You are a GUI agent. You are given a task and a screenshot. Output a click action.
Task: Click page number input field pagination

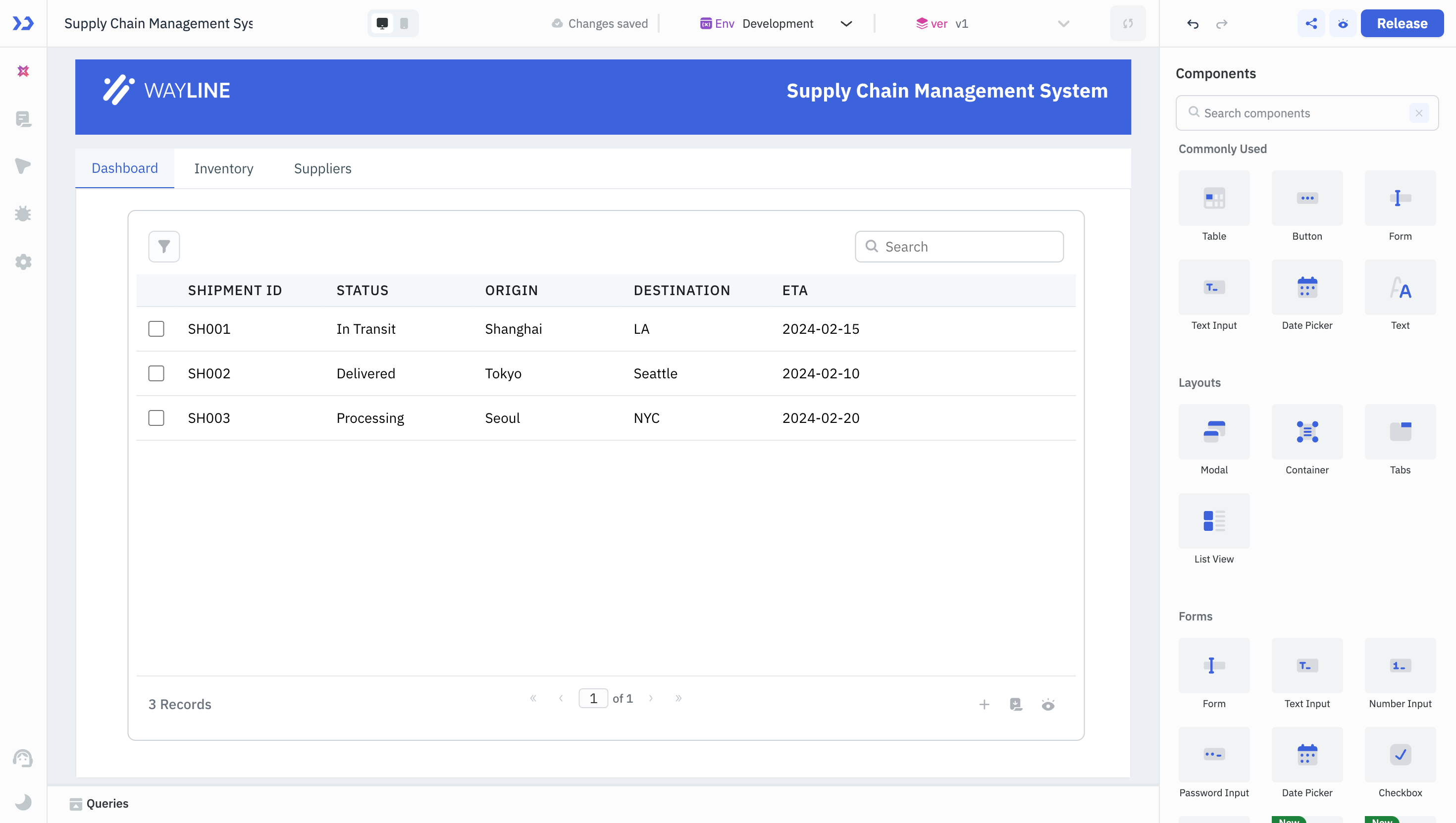(x=594, y=698)
